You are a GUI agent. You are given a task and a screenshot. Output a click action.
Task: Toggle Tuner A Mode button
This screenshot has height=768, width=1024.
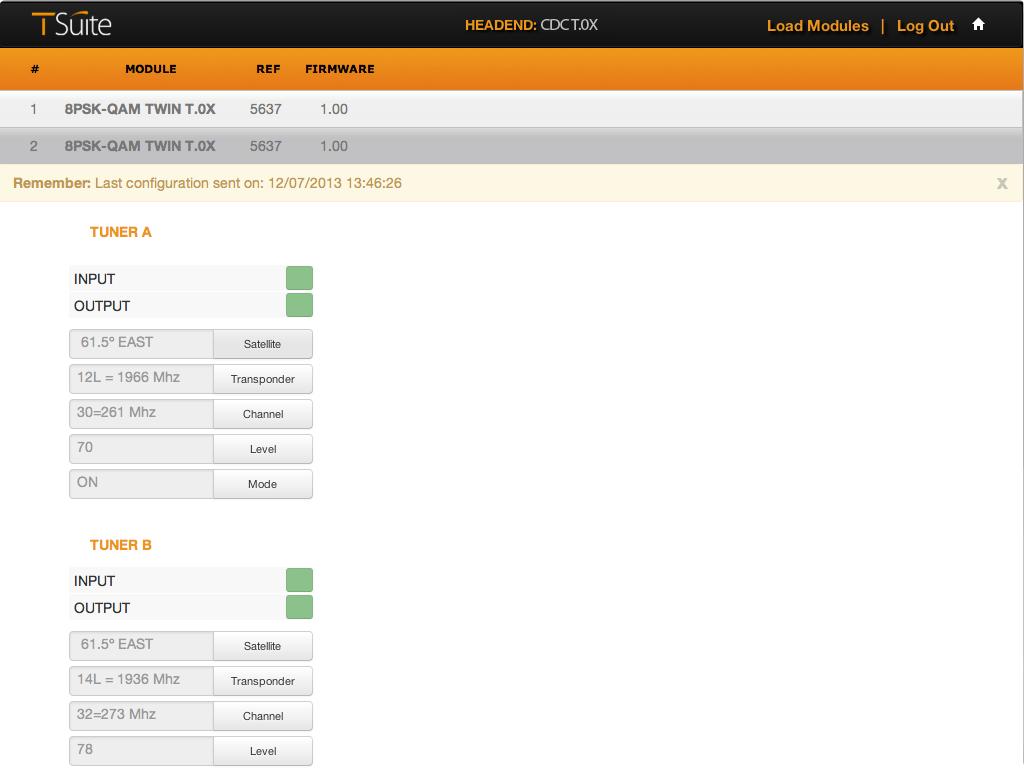(263, 484)
